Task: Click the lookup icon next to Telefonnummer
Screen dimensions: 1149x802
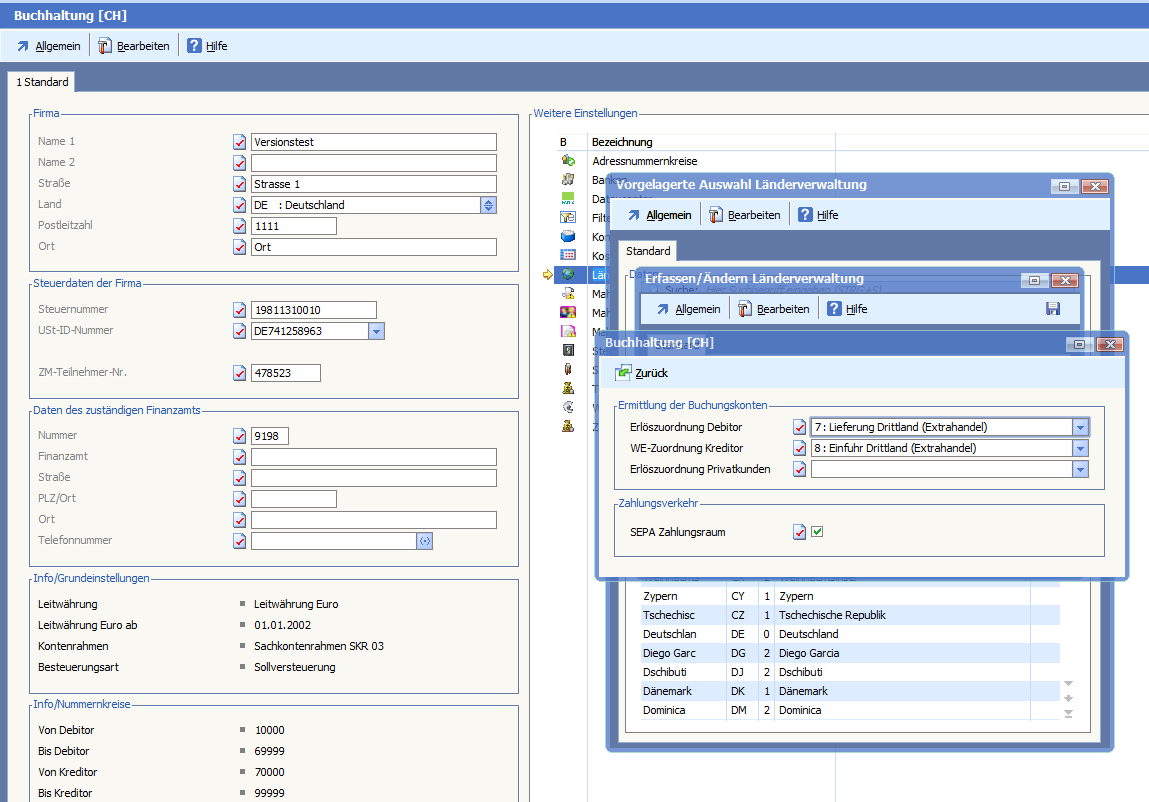Action: click(424, 541)
